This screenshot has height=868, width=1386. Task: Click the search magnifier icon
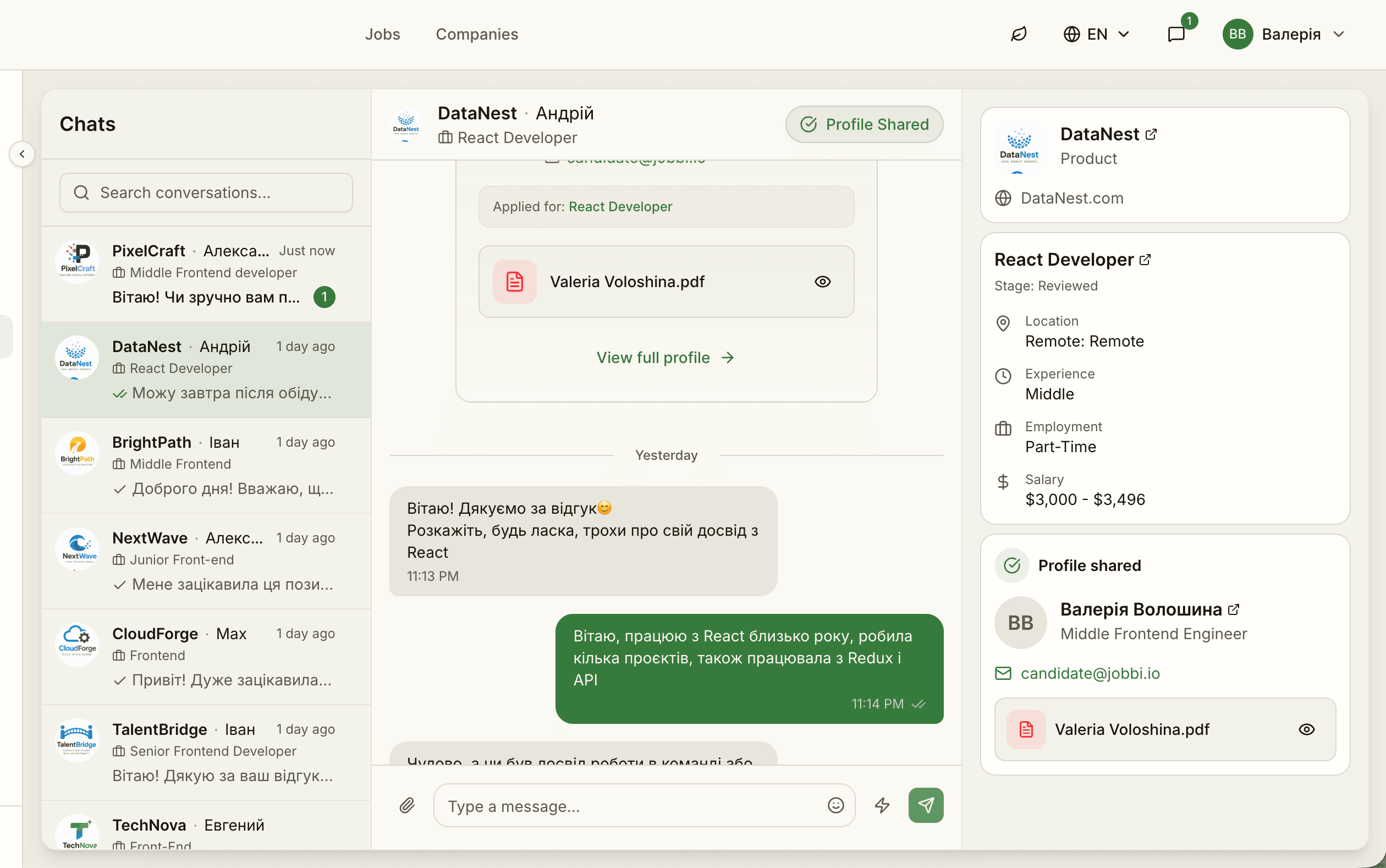point(81,193)
